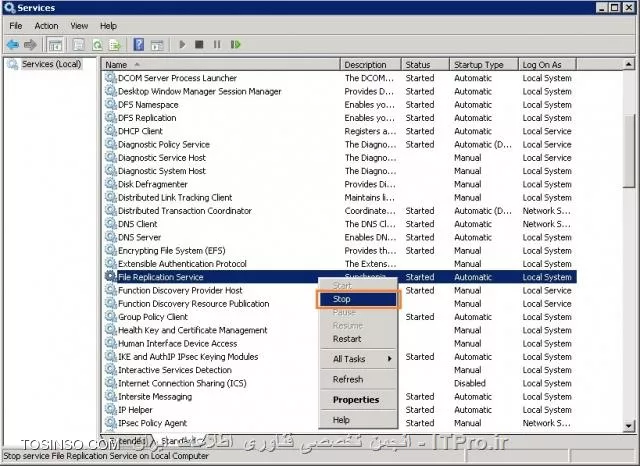Click the scrollbar up arrow

pyautogui.click(x=629, y=64)
